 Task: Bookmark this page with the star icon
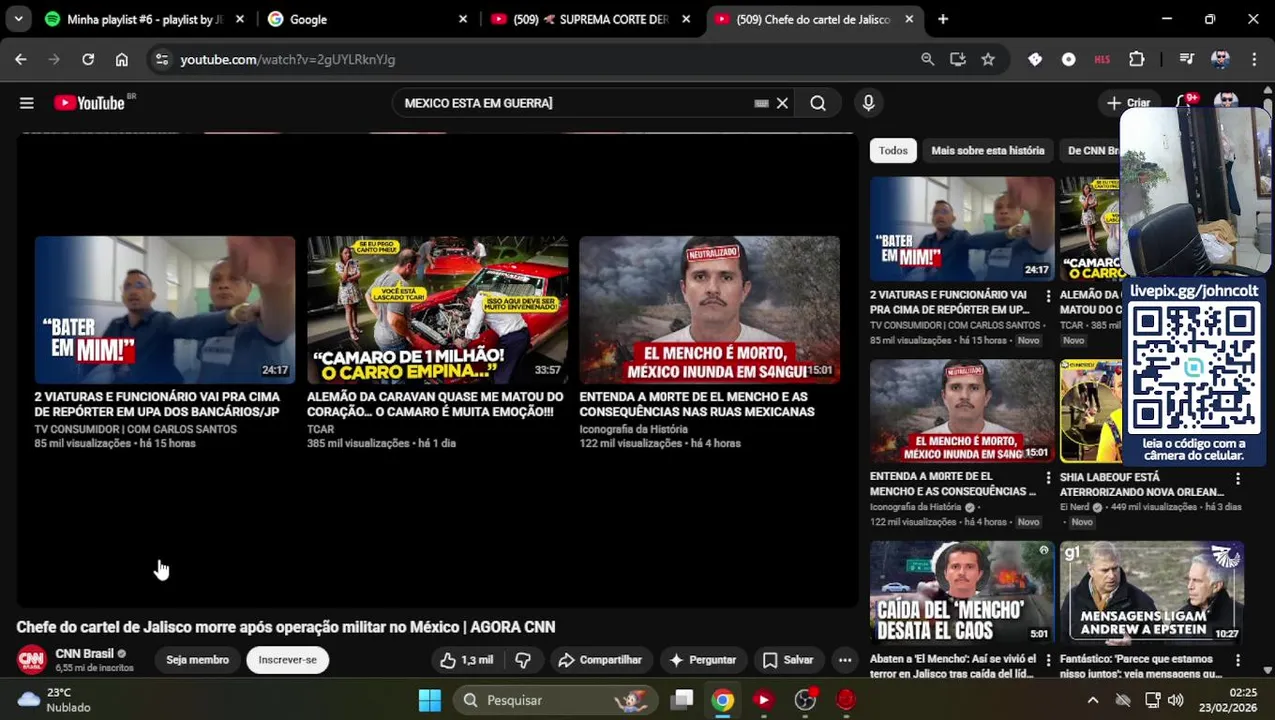coord(988,60)
